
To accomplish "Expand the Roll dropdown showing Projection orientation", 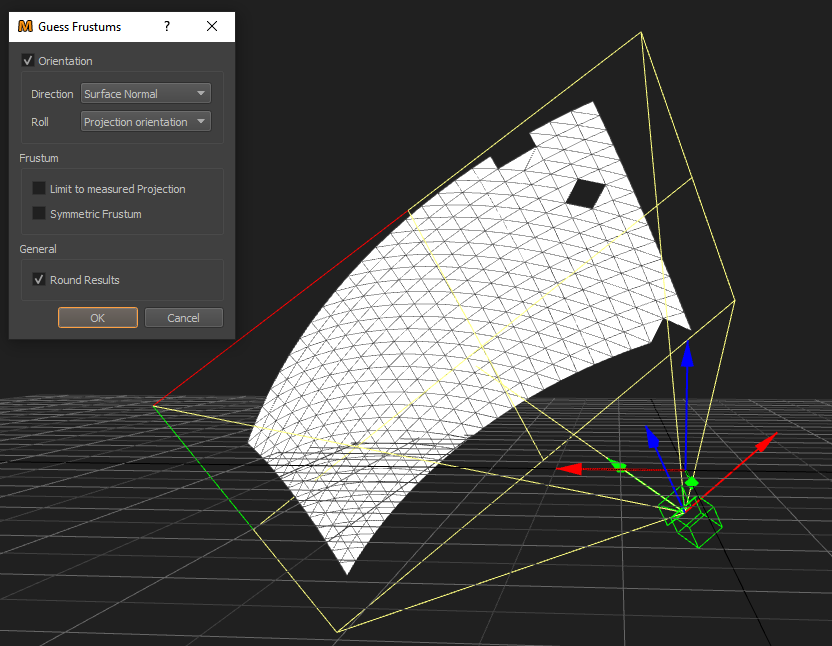I will point(145,122).
